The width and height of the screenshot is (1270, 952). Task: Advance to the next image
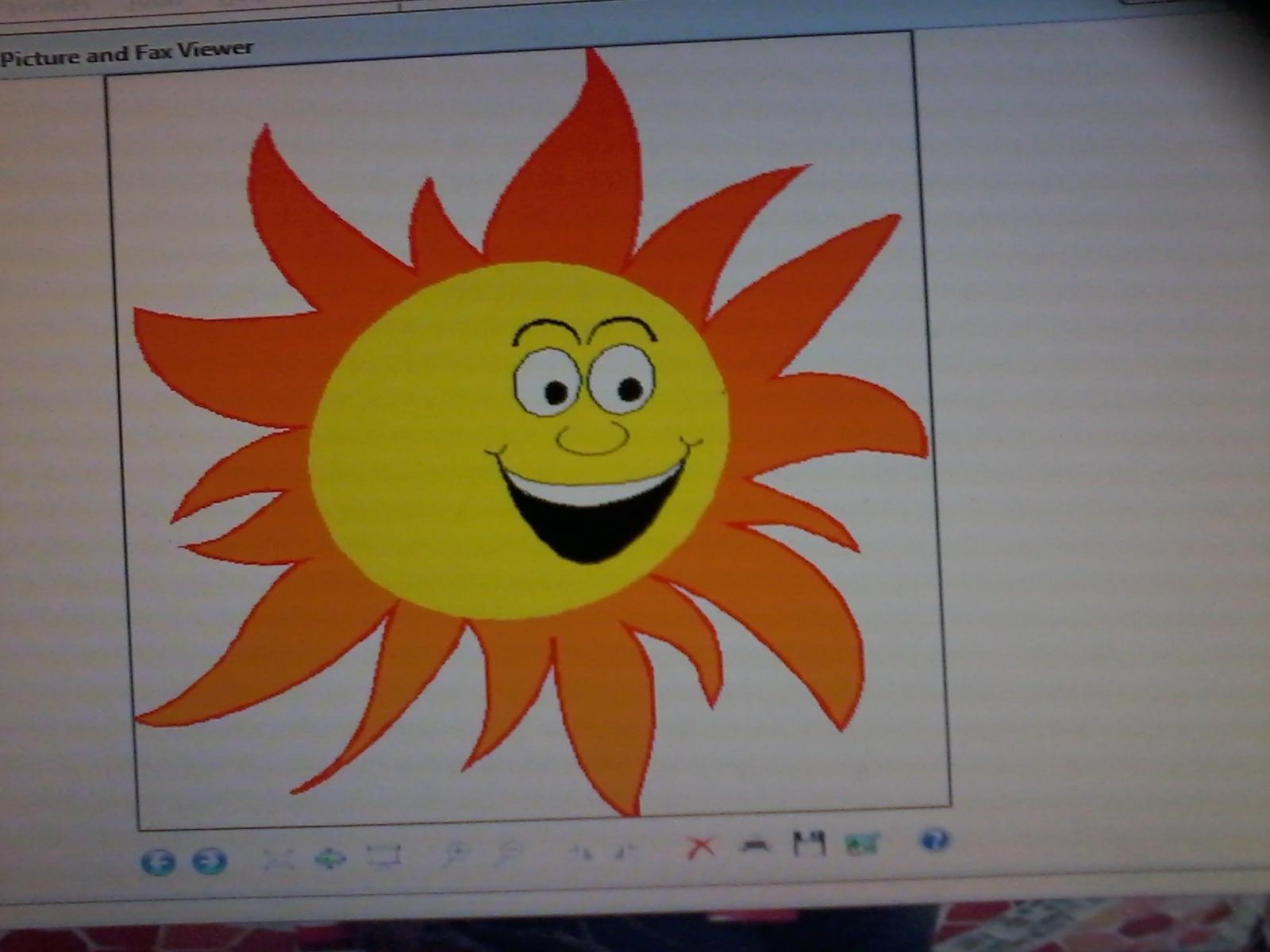click(x=210, y=861)
